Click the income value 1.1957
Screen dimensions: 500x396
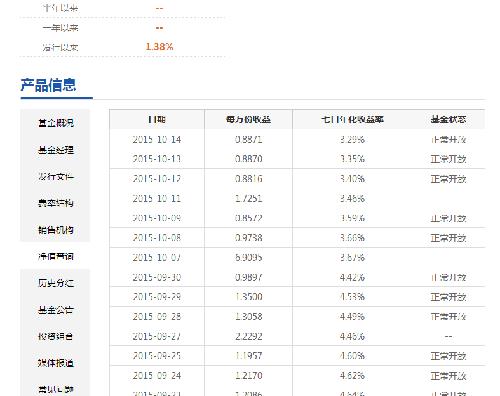[248, 356]
